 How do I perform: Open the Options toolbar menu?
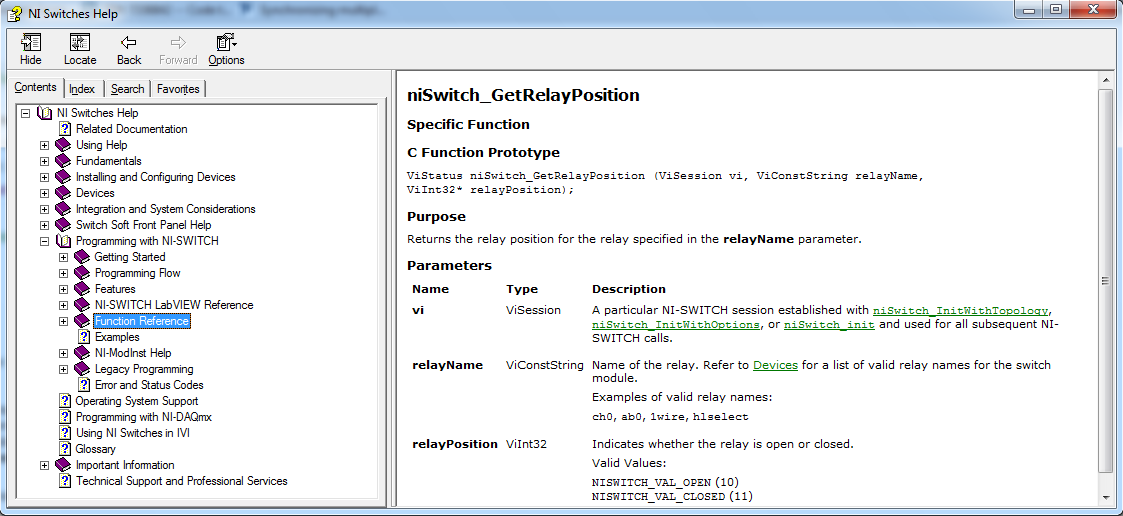tap(226, 49)
